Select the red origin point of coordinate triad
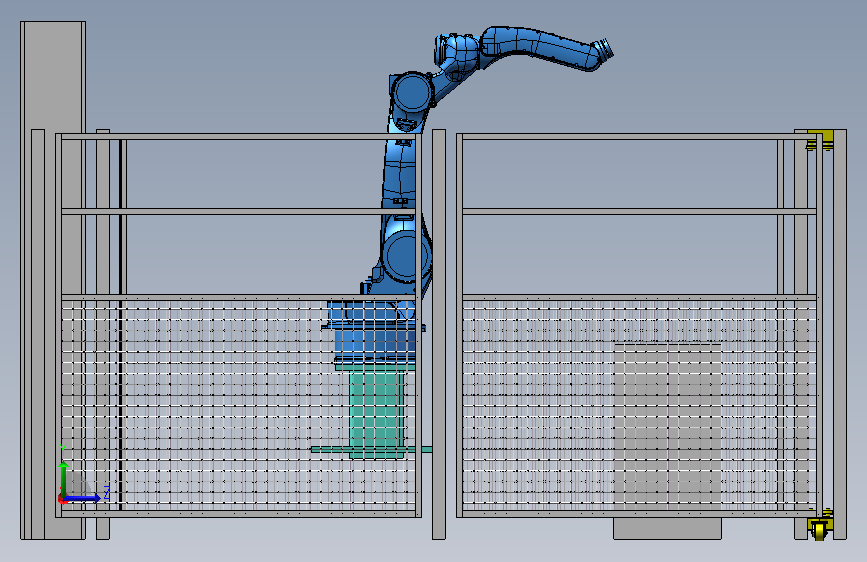867x562 pixels. coord(62,499)
